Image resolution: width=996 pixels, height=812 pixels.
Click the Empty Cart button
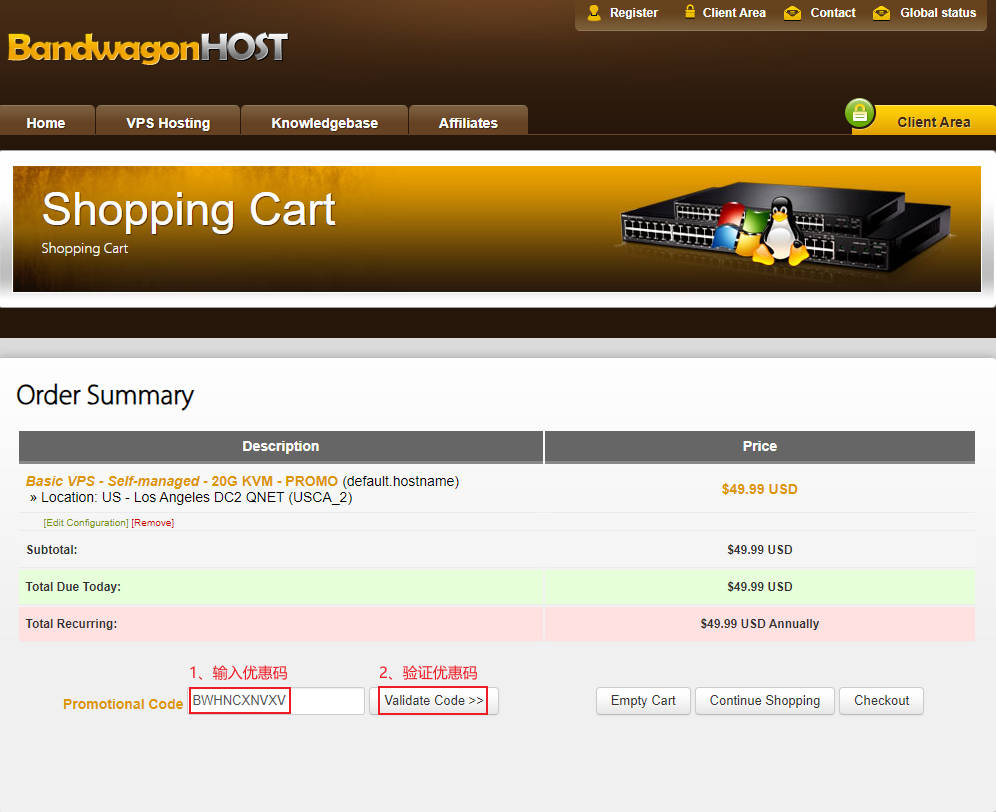click(x=643, y=701)
